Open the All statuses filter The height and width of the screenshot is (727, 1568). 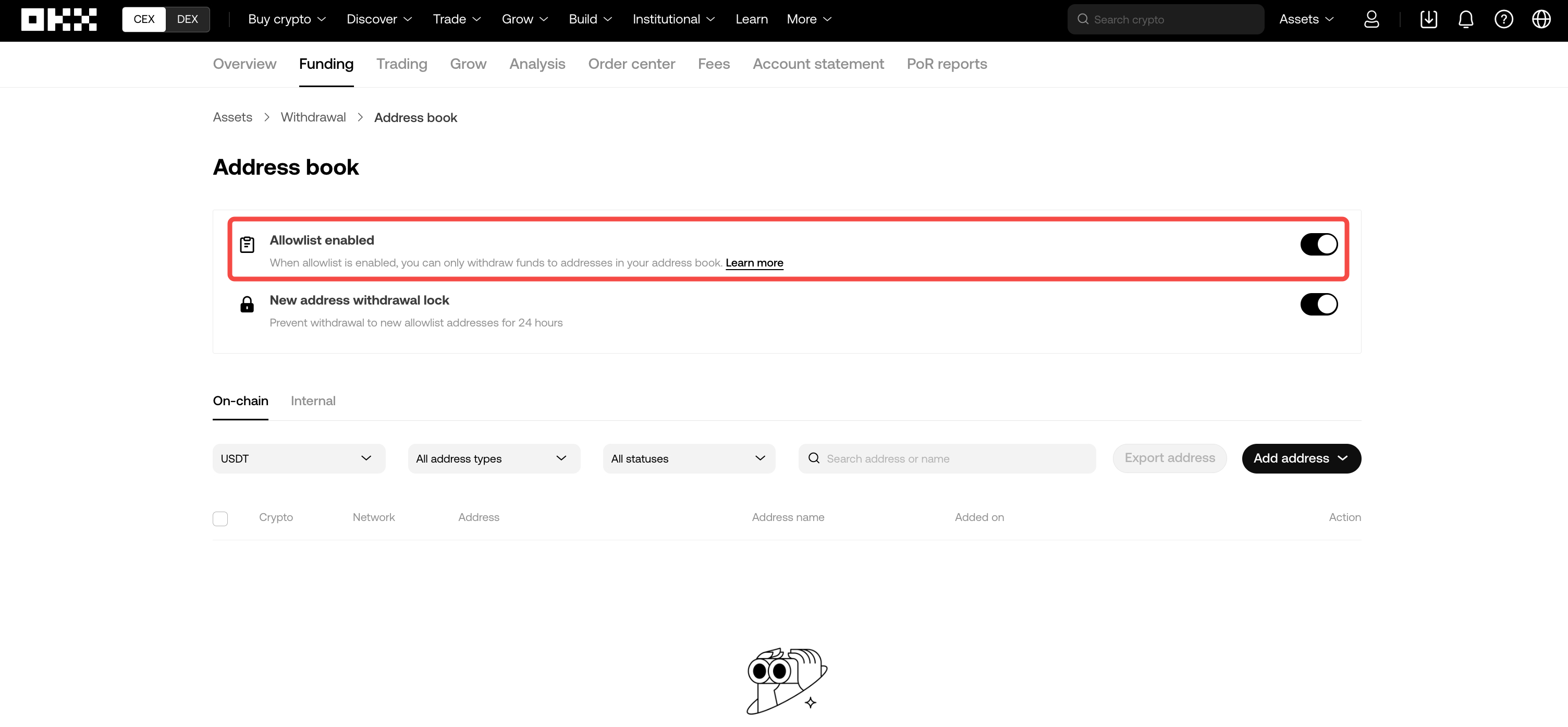689,458
